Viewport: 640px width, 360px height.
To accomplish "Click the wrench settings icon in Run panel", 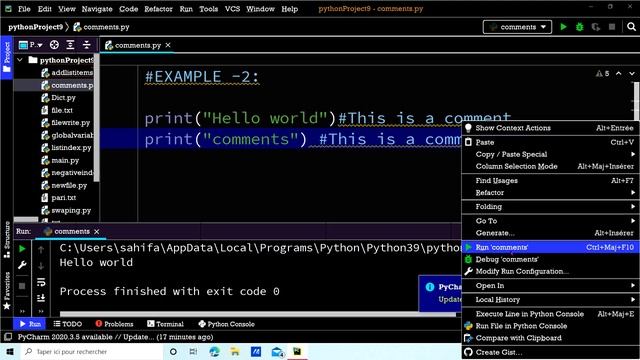I will [x=22, y=265].
